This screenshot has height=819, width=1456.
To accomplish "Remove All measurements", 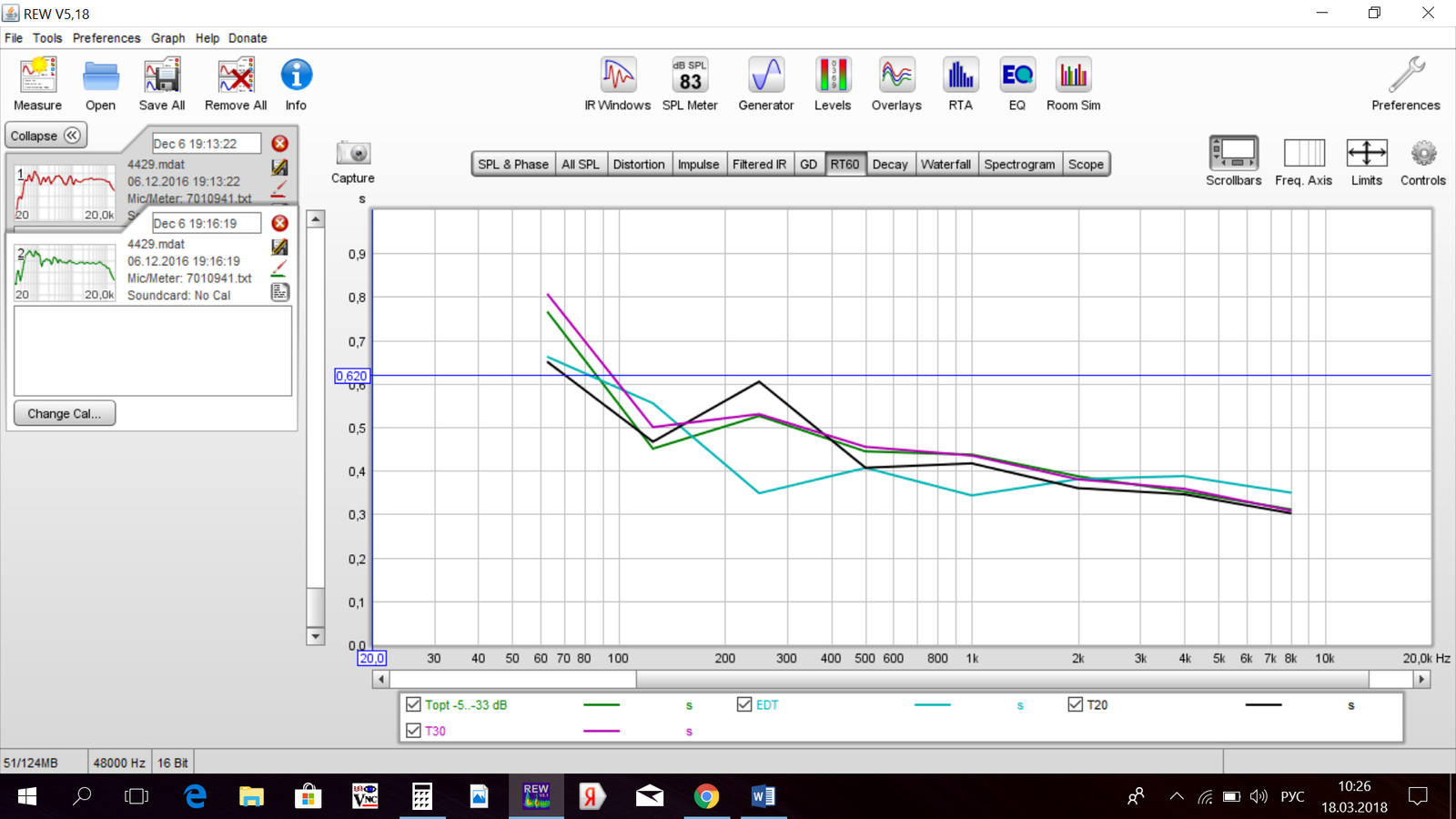I will tap(236, 84).
